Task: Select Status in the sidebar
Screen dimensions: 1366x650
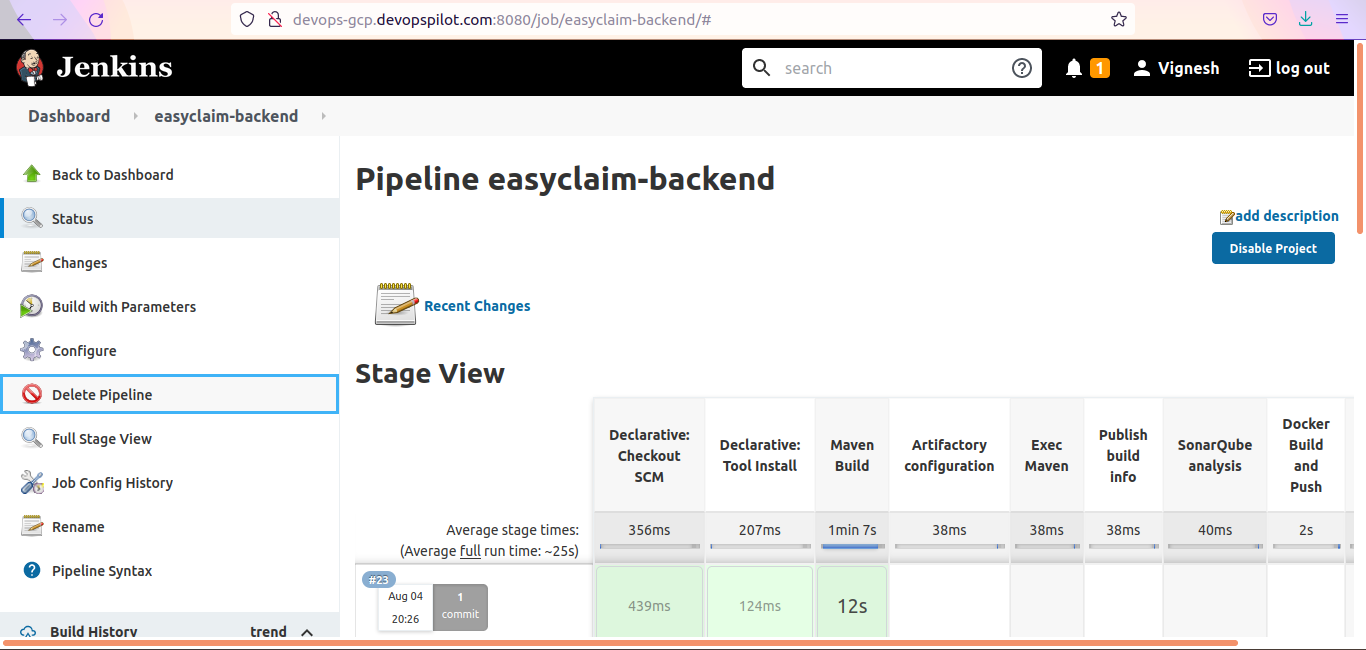Action: pos(170,218)
